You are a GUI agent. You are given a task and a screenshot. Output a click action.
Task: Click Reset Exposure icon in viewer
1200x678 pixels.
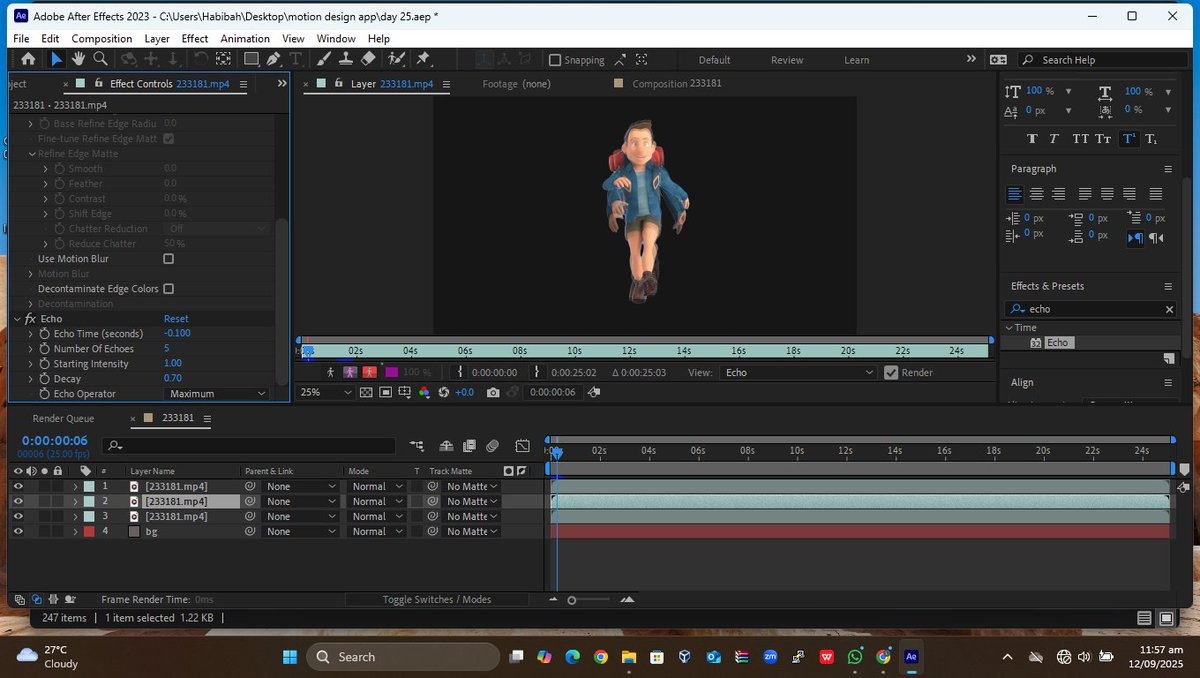pyautogui.click(x=444, y=393)
